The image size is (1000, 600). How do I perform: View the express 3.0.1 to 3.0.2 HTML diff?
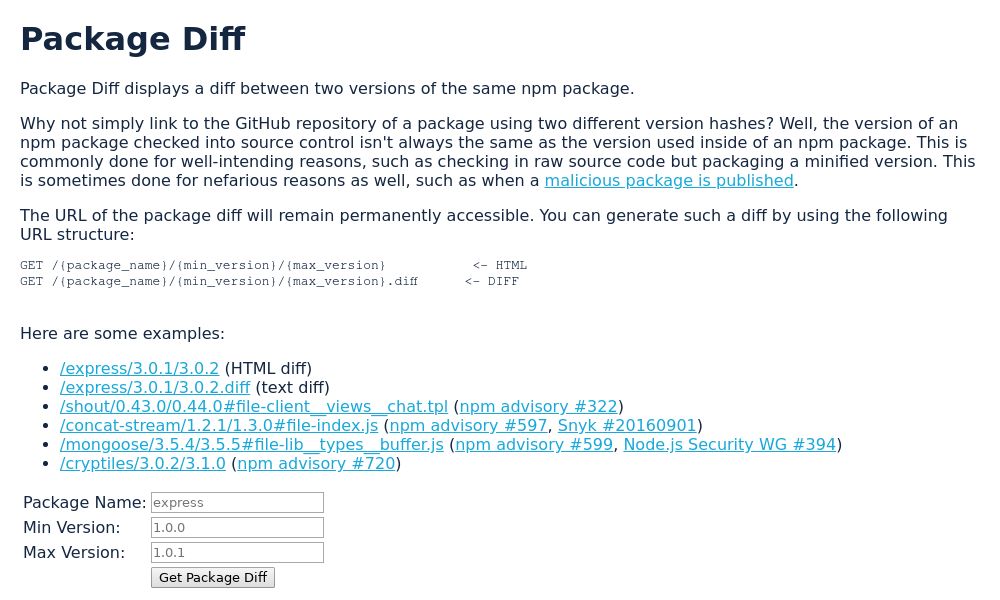[x=139, y=368]
